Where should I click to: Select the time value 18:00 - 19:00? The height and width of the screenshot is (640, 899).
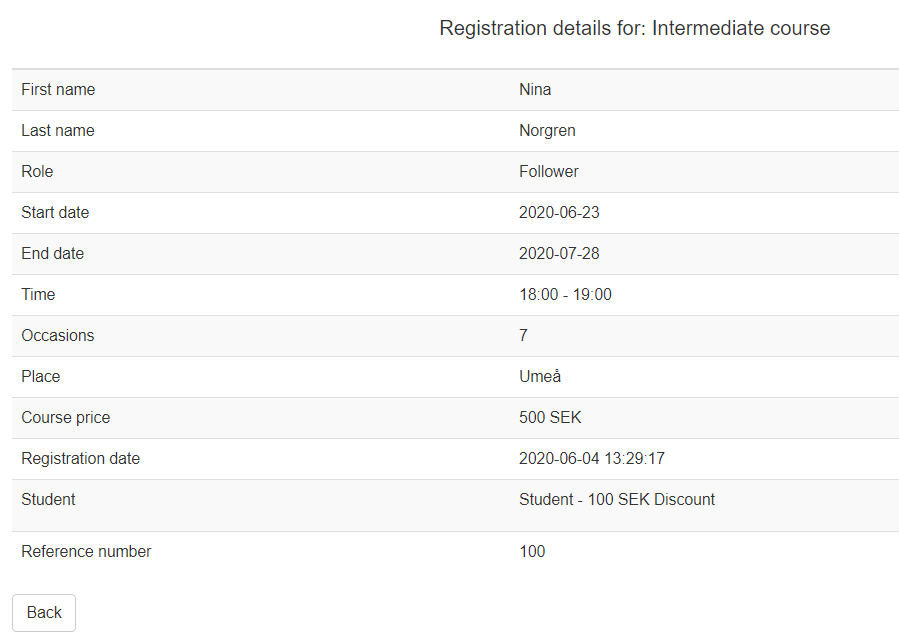pos(565,295)
